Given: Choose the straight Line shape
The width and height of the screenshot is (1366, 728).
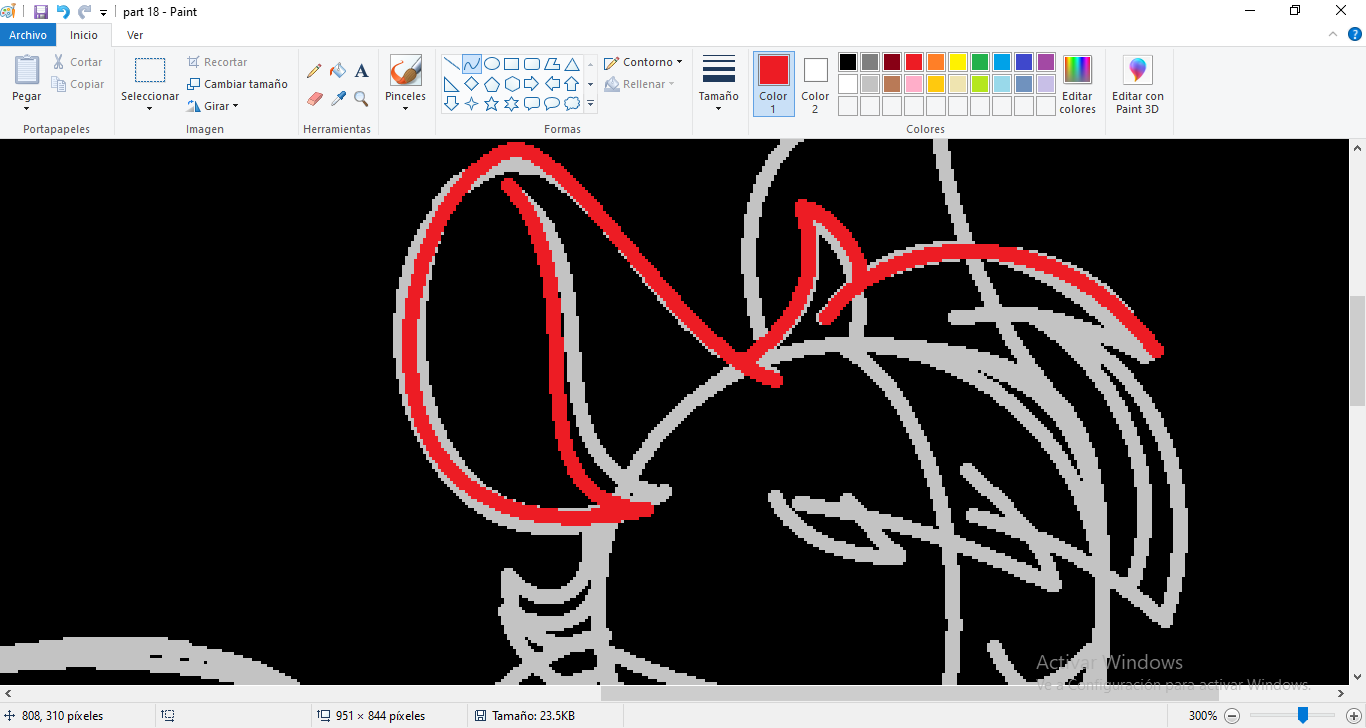Looking at the screenshot, I should tap(452, 64).
